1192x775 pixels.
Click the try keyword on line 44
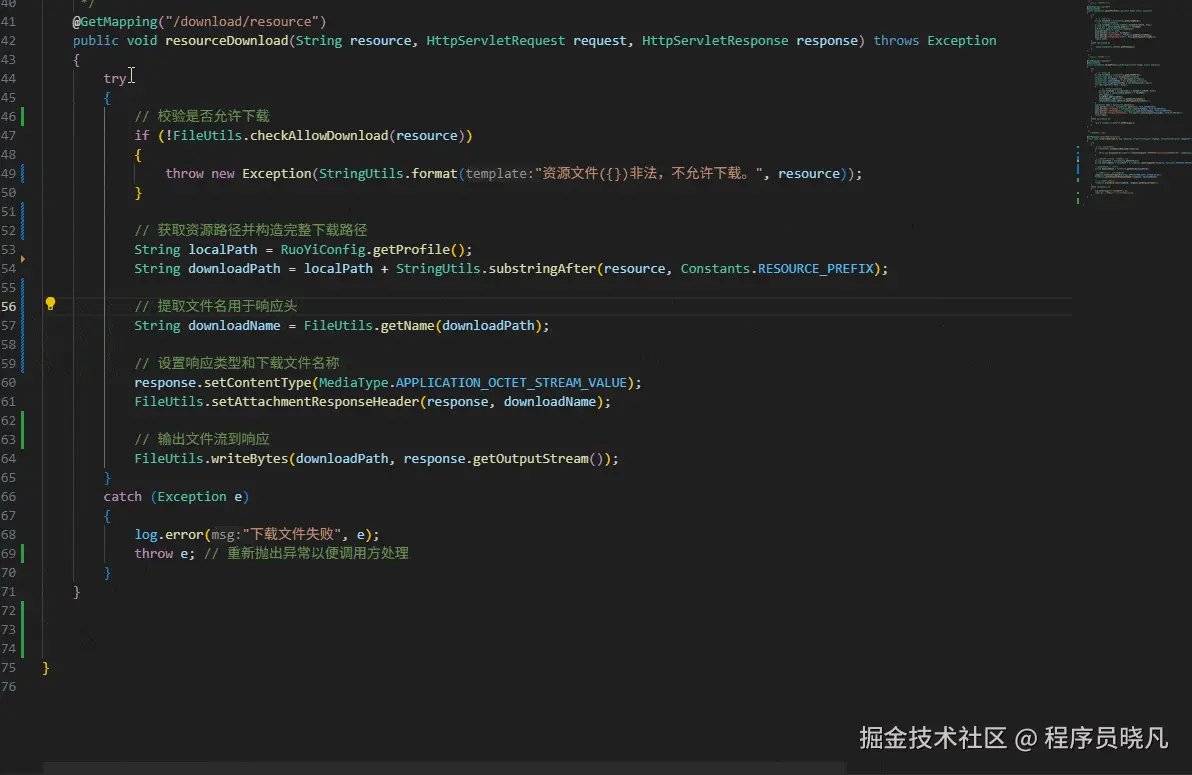pos(115,78)
